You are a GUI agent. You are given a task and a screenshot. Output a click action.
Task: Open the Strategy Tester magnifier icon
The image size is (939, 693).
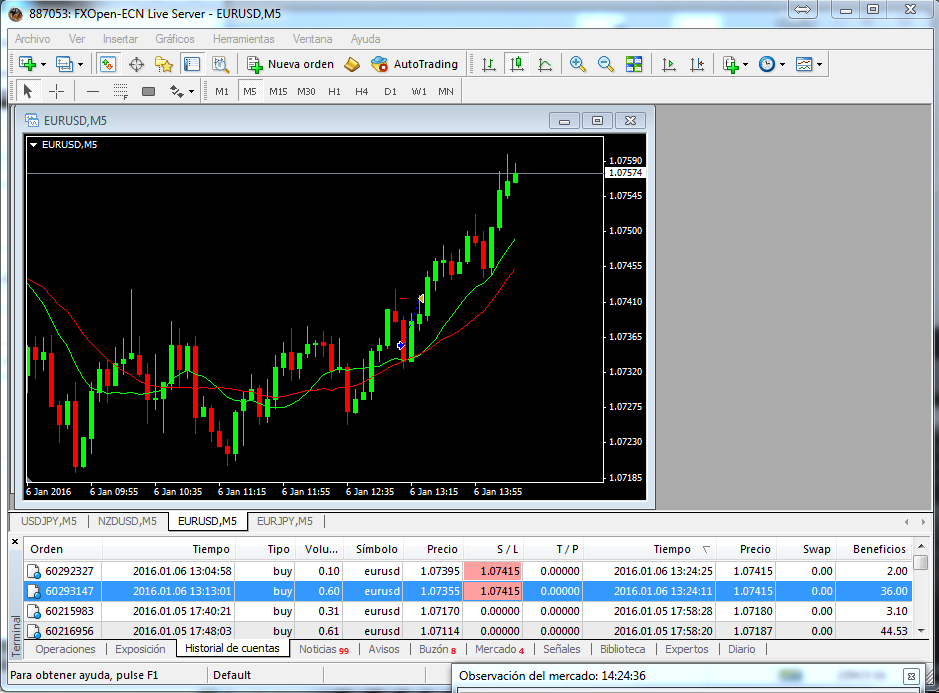220,64
